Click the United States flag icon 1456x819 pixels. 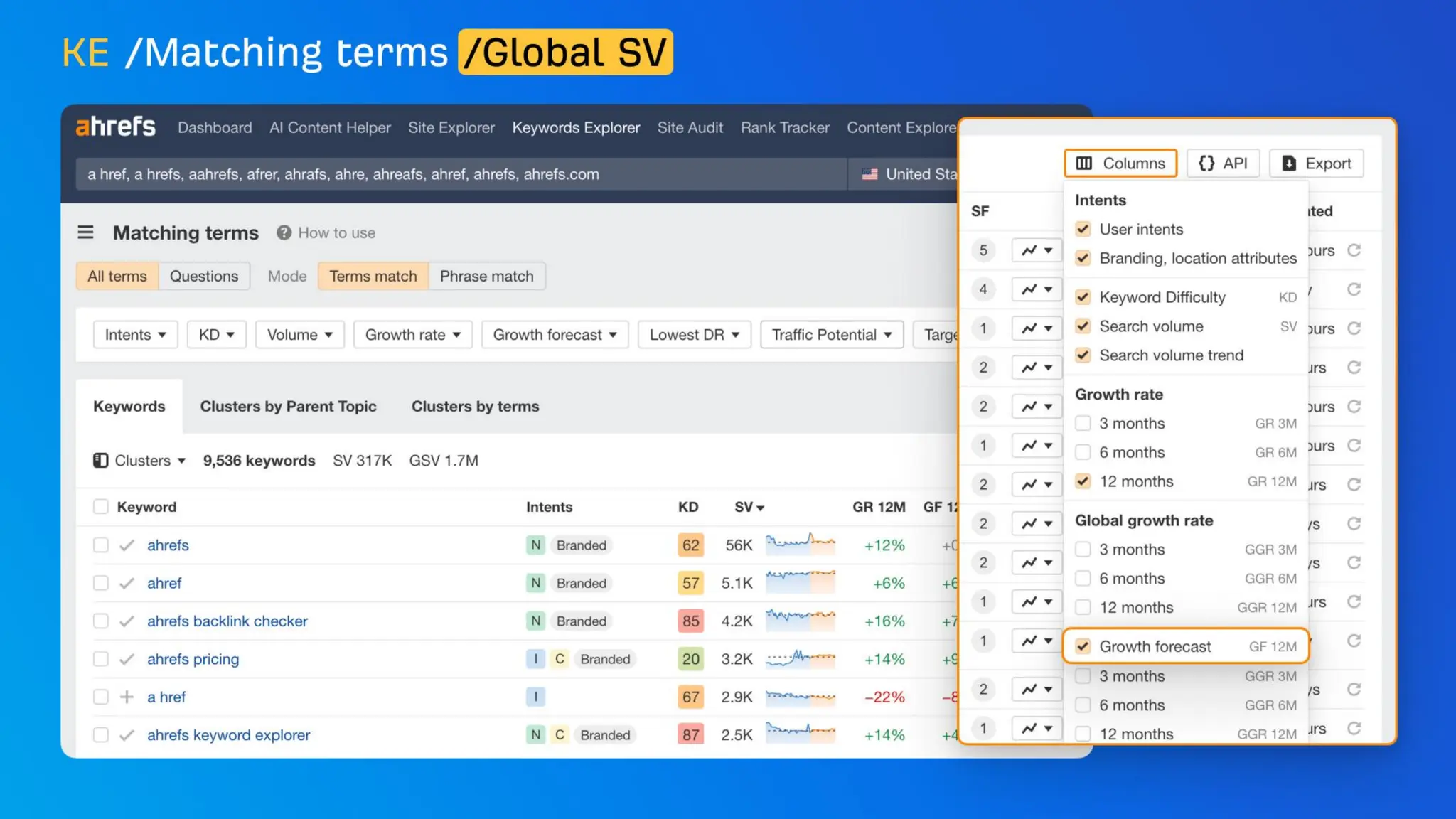point(869,174)
